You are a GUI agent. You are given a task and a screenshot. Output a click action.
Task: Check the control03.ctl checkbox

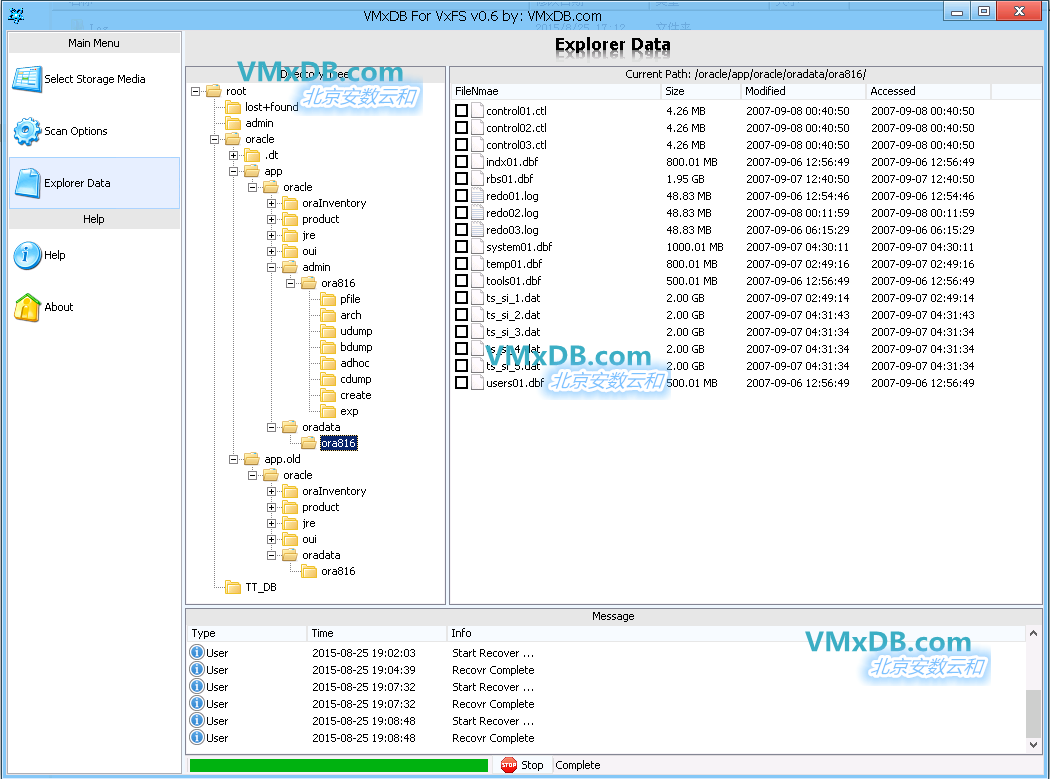click(461, 144)
